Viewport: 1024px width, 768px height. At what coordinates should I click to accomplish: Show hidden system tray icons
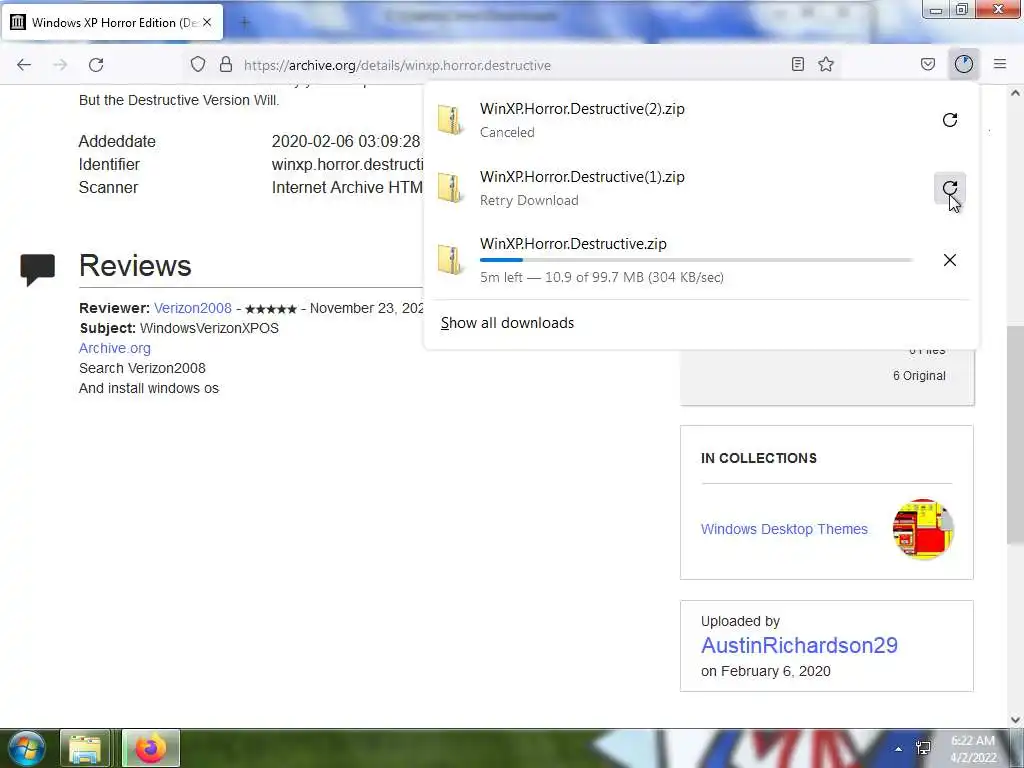pyautogui.click(x=899, y=749)
